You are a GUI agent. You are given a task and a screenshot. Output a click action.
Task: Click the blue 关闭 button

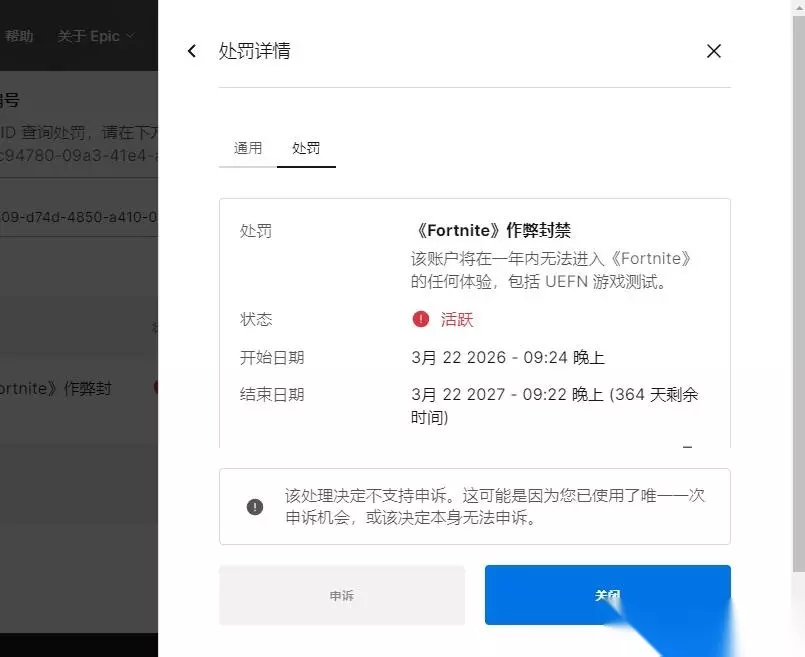(607, 595)
